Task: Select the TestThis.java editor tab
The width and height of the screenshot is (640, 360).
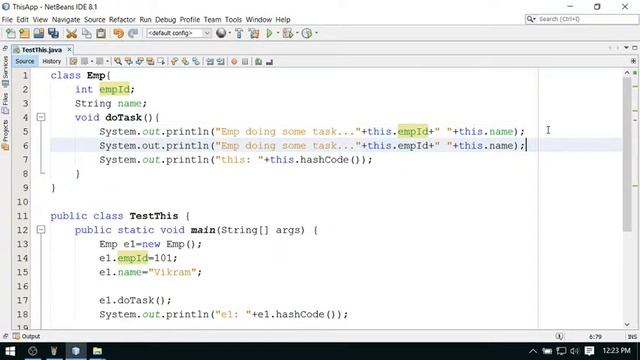Action: [x=41, y=50]
